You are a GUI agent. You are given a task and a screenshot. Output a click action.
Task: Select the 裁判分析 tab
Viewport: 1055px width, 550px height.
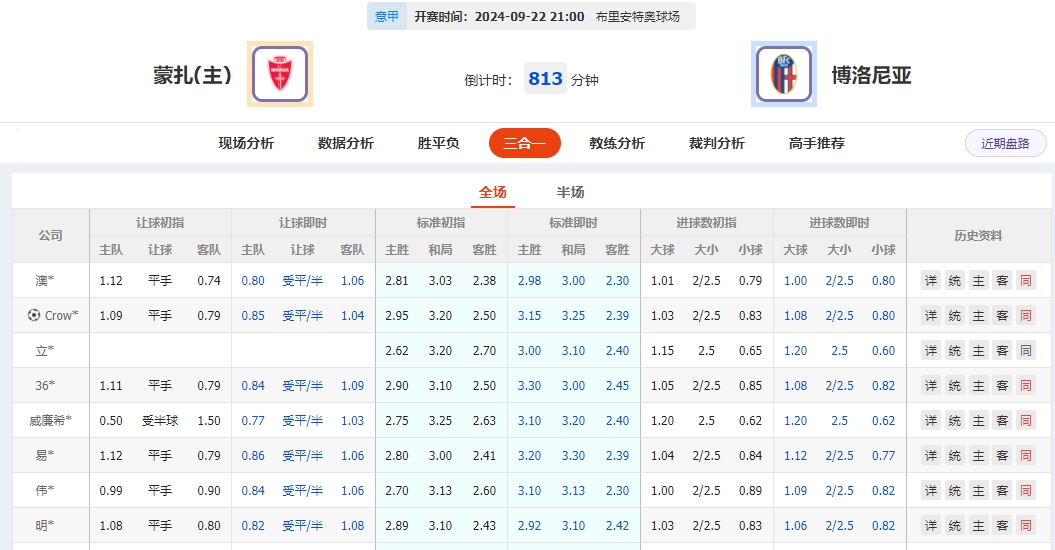click(716, 143)
